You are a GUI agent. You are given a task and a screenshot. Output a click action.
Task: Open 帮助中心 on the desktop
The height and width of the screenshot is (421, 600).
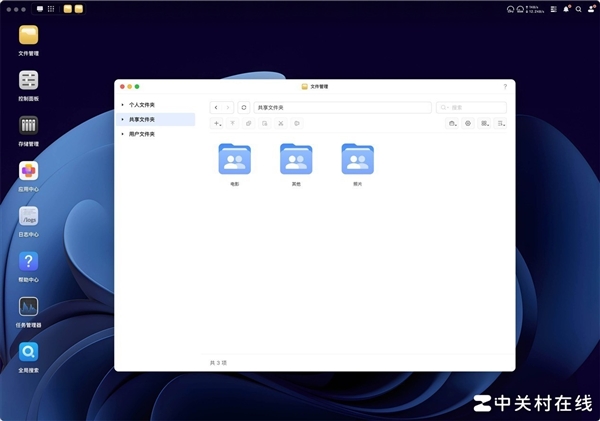(28, 261)
